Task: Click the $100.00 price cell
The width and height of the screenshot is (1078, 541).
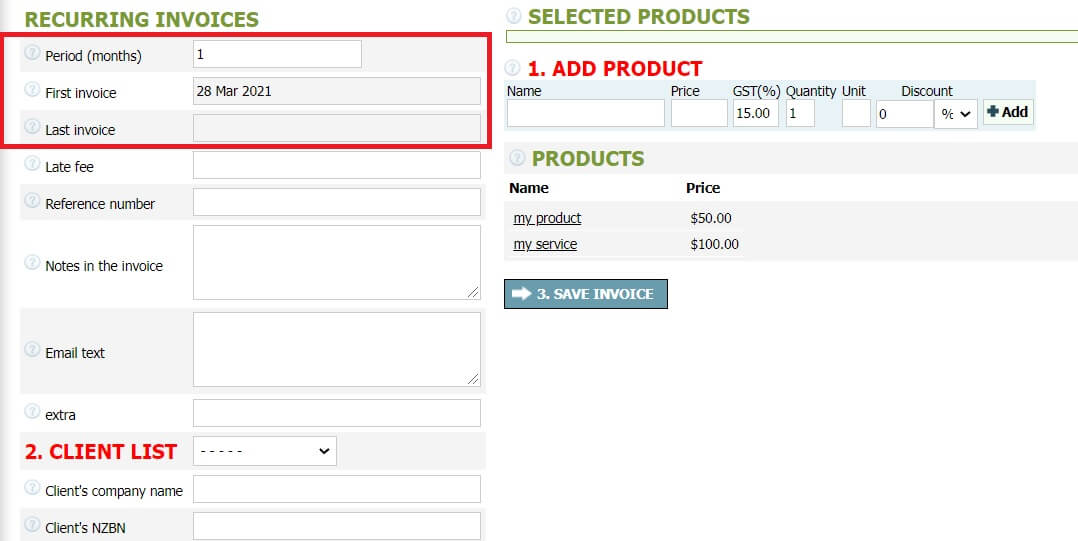Action: [x=714, y=245]
